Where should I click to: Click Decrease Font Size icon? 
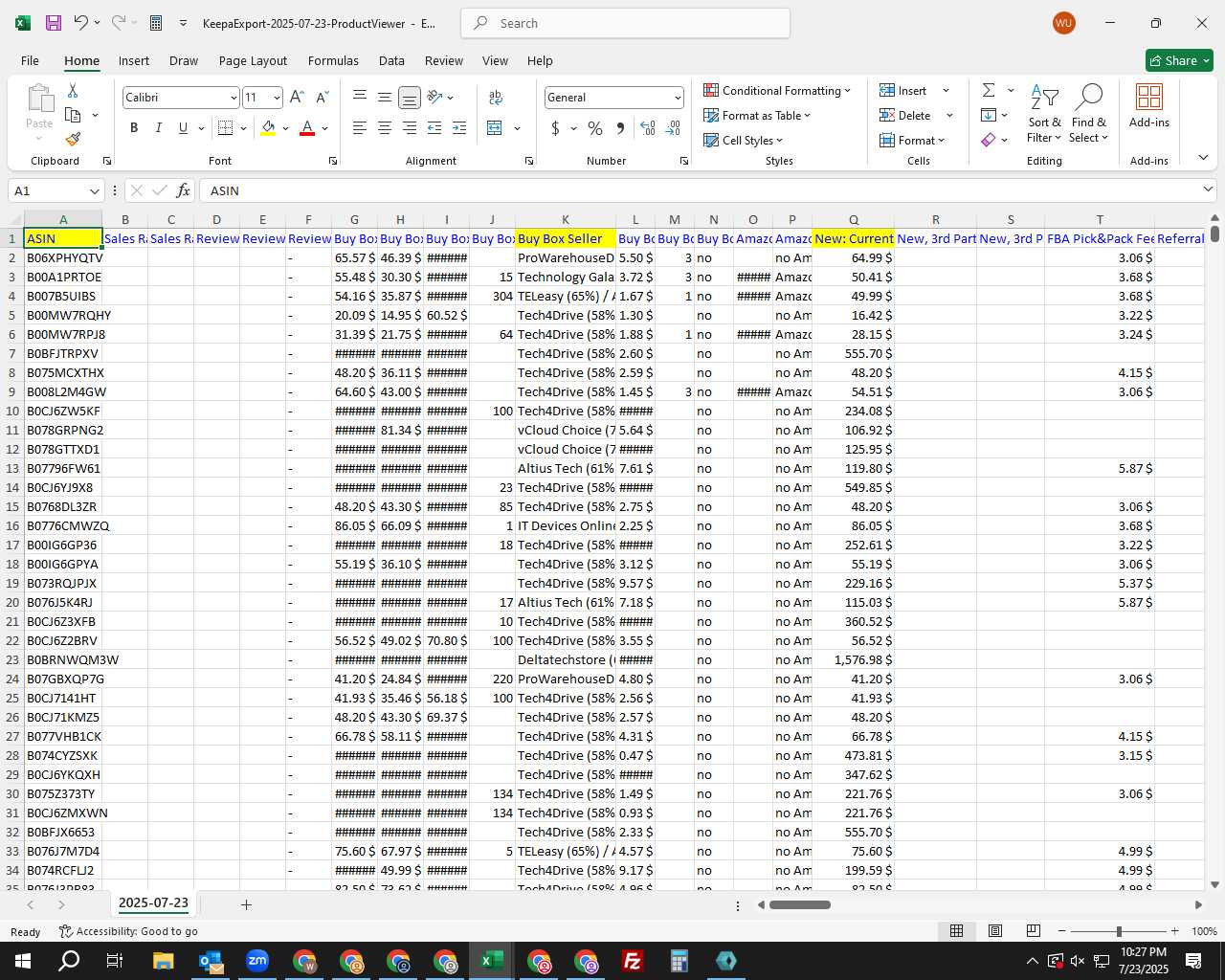(x=322, y=98)
